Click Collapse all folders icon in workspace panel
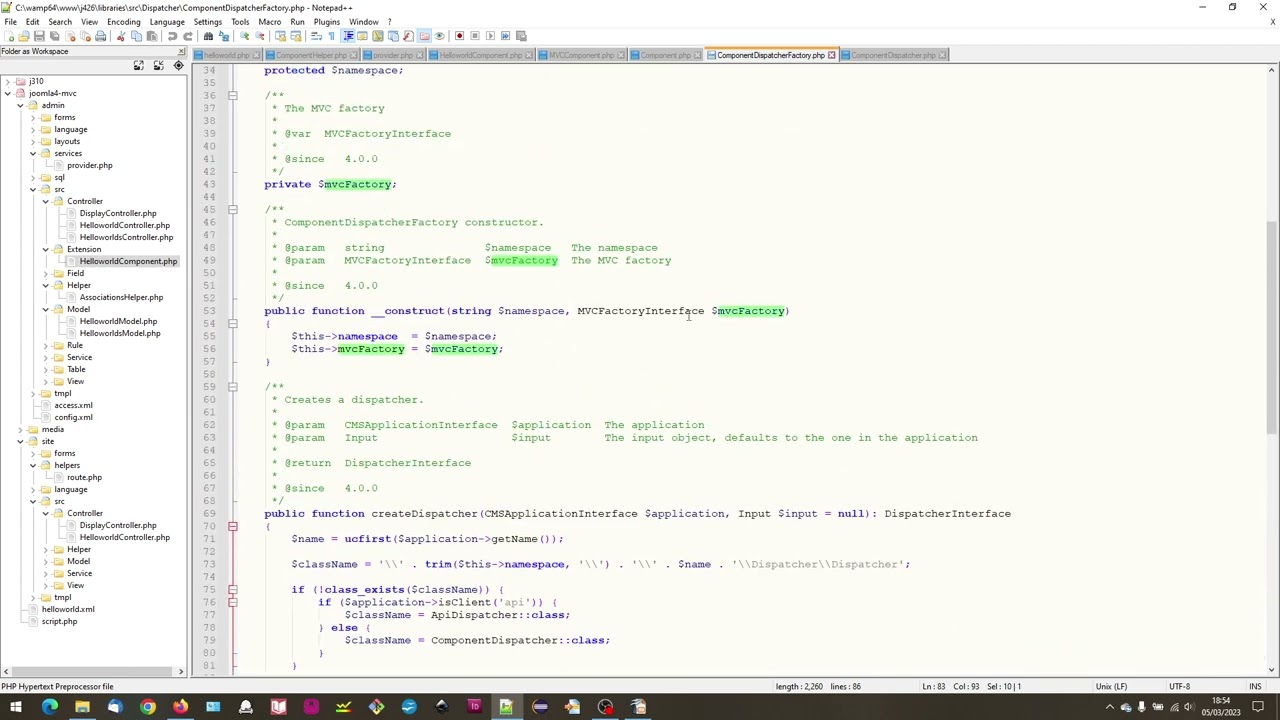The width and height of the screenshot is (1280, 720). pos(158,65)
